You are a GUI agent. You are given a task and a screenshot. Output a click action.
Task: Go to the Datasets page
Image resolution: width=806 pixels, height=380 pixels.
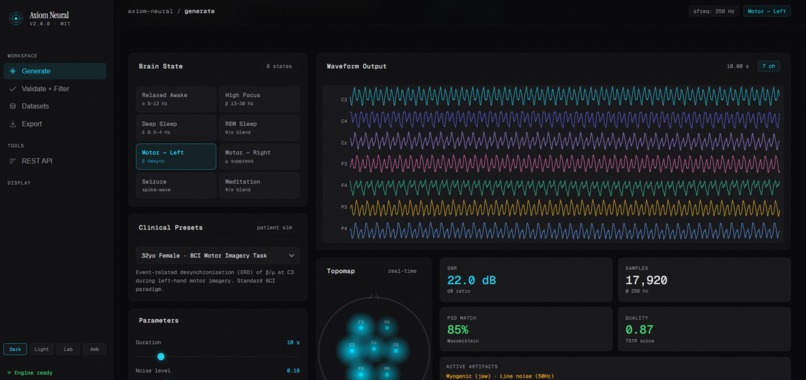(55, 106)
